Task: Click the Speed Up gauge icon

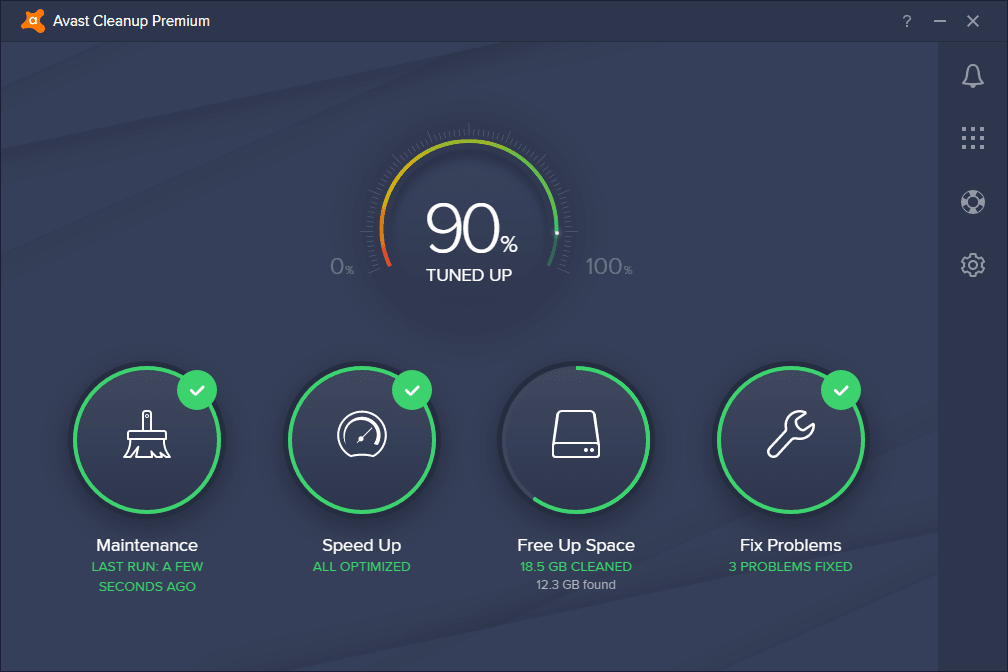Action: (x=361, y=436)
